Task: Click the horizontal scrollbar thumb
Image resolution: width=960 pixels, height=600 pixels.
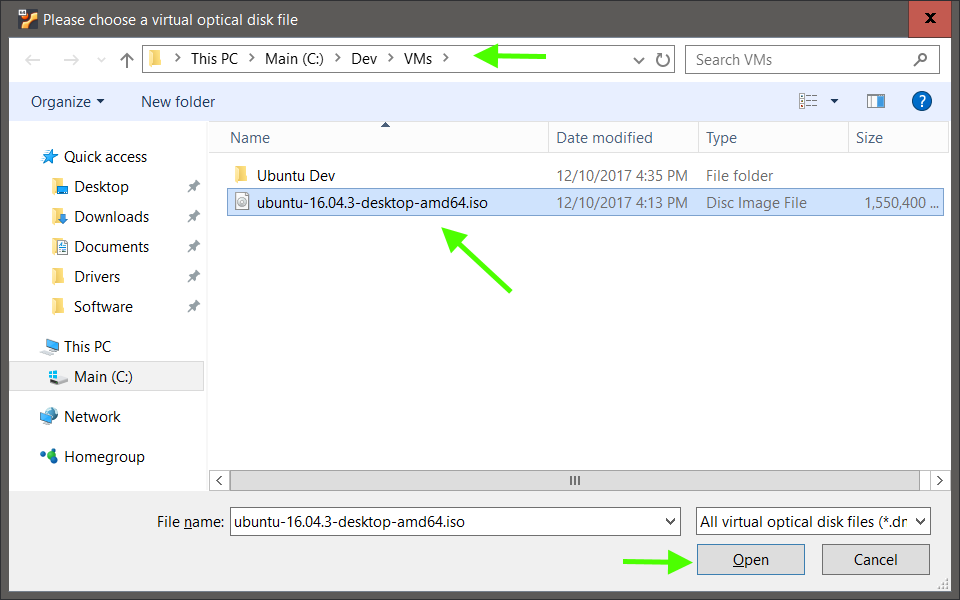Action: tap(574, 481)
